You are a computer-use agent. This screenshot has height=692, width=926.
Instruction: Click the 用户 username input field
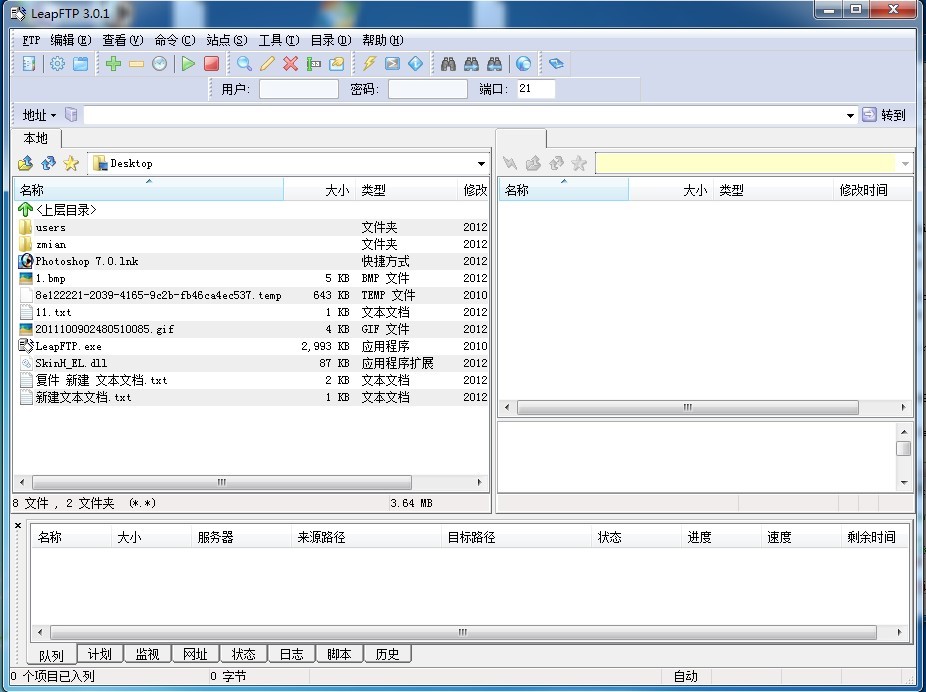coord(298,89)
